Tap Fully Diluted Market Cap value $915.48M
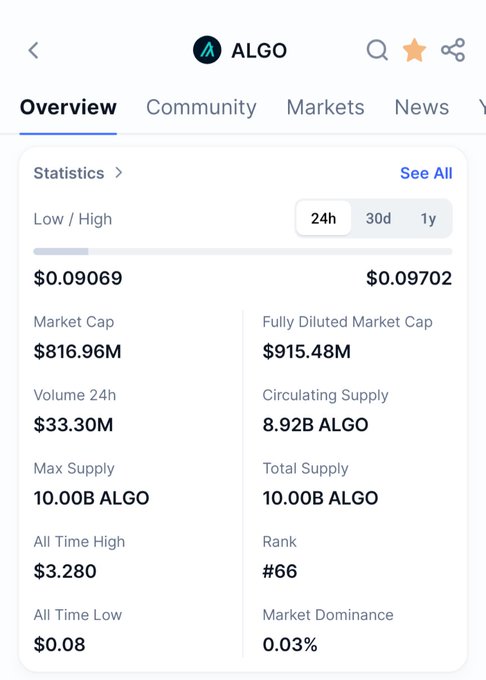Viewport: 486px width, 680px height. 307,351
